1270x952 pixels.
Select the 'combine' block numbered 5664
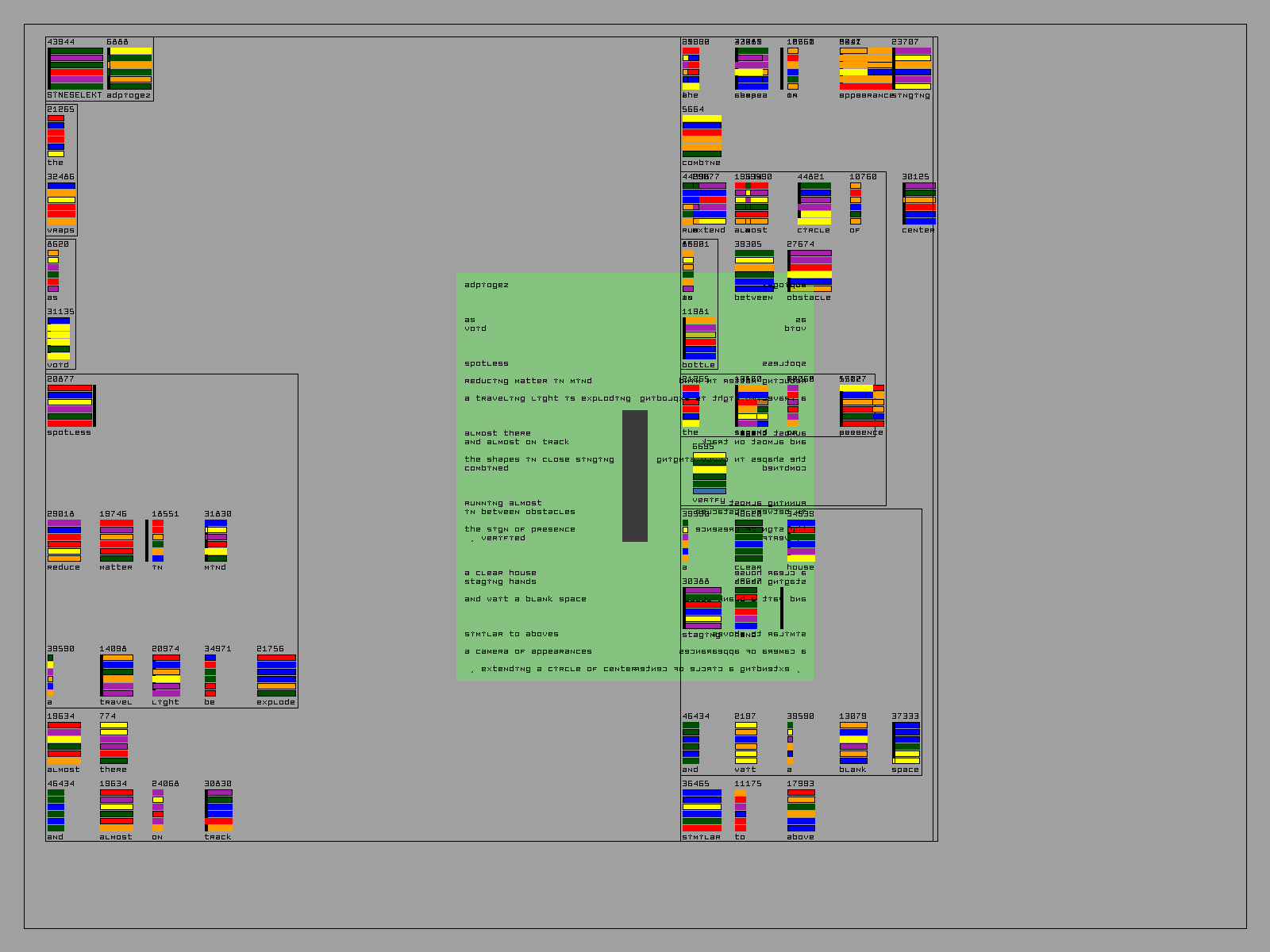(x=702, y=136)
